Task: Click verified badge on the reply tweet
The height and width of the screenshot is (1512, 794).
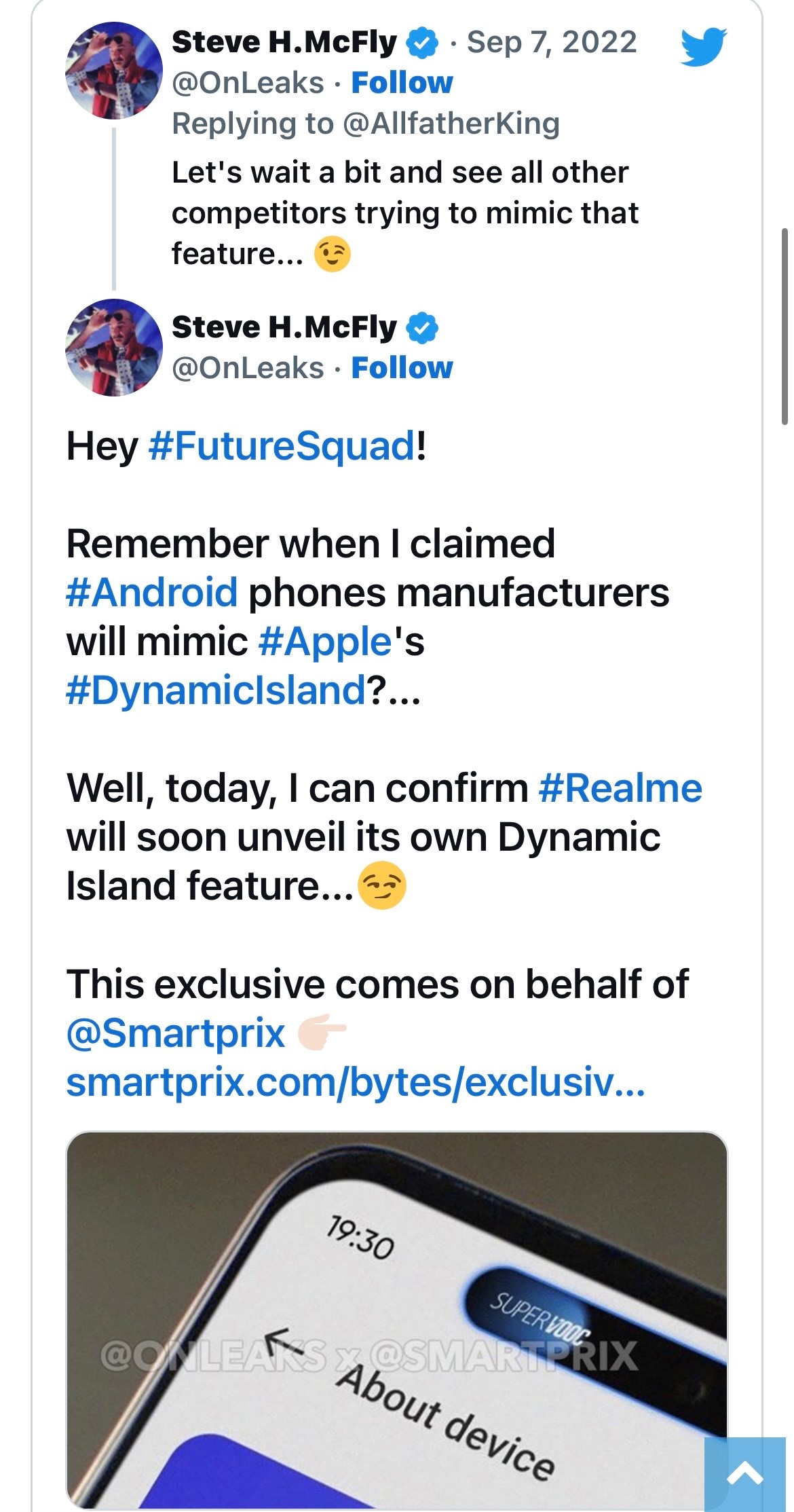Action: [x=422, y=43]
